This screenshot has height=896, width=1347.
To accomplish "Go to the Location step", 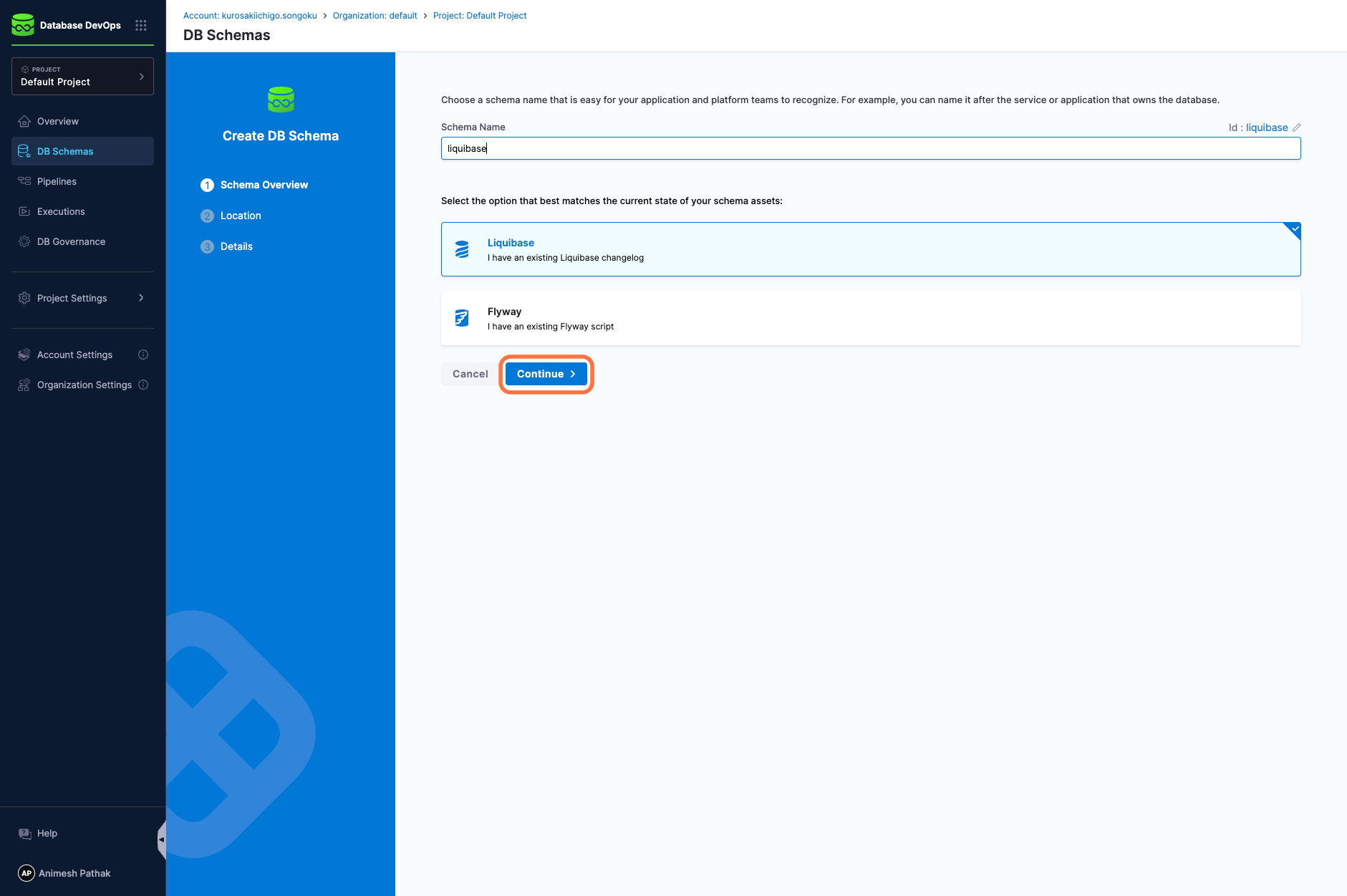I will (231, 216).
